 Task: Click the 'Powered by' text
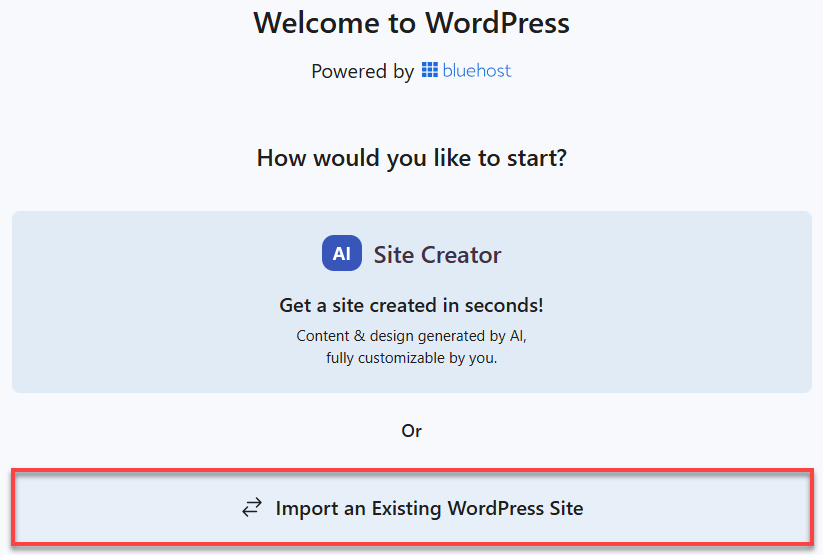[363, 71]
